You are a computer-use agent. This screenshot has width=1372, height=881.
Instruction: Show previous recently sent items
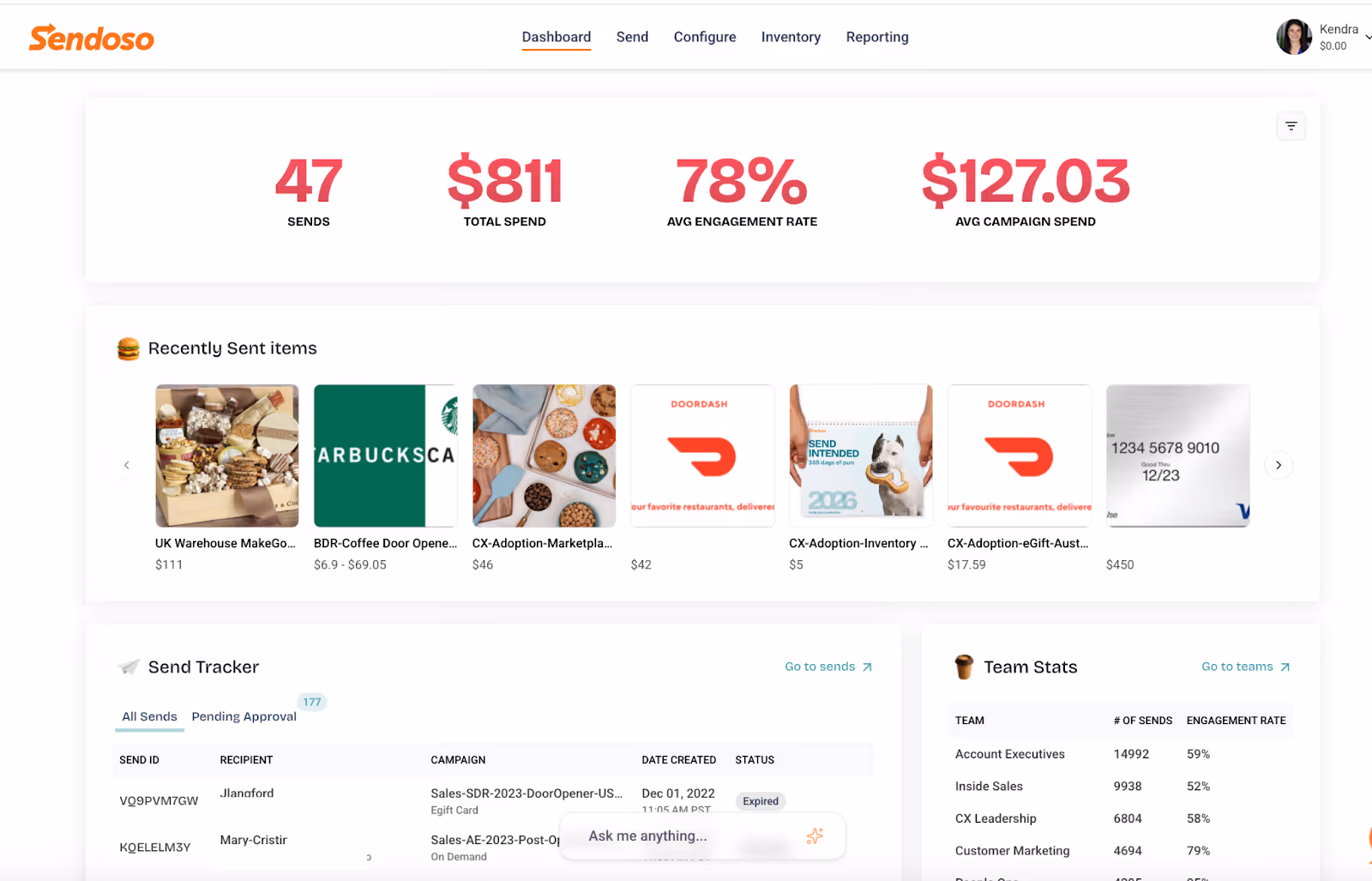(127, 465)
